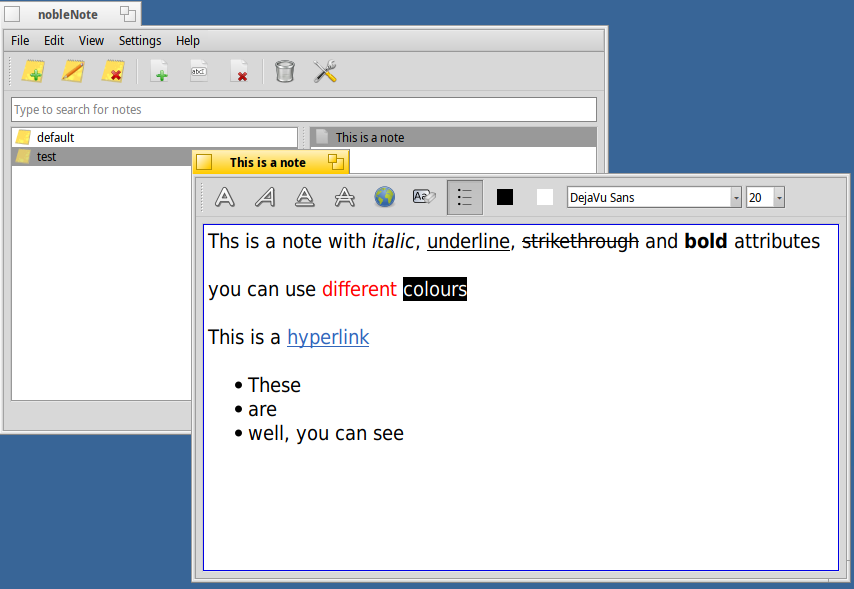The image size is (854, 589).
Task: Click the new note page icon with green plus
Action: click(x=159, y=71)
